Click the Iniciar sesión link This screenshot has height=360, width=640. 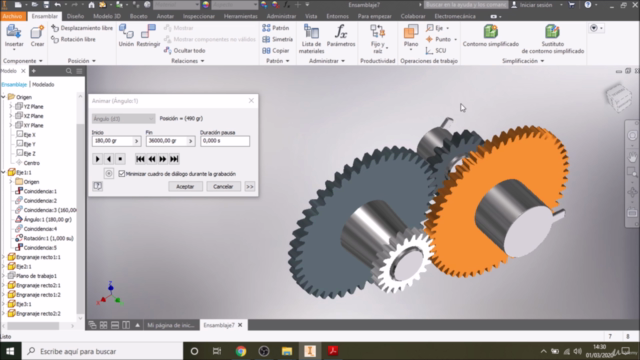click(x=536, y=5)
